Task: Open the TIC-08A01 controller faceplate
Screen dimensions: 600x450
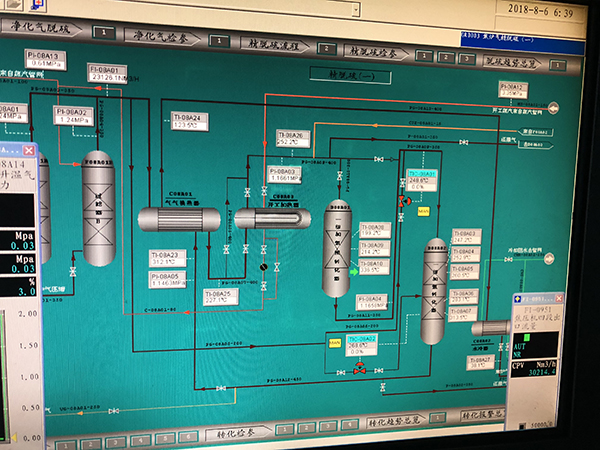Action: (421, 179)
